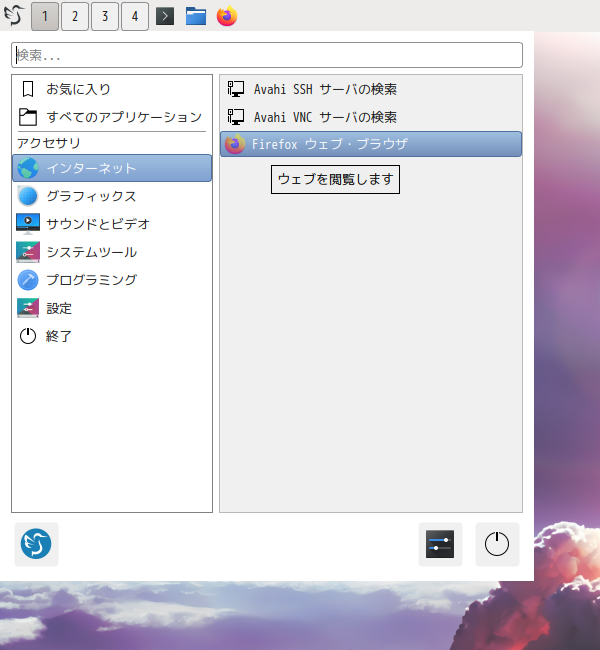Switch to workspace 3
Image resolution: width=600 pixels, height=650 pixels.
pos(105,16)
